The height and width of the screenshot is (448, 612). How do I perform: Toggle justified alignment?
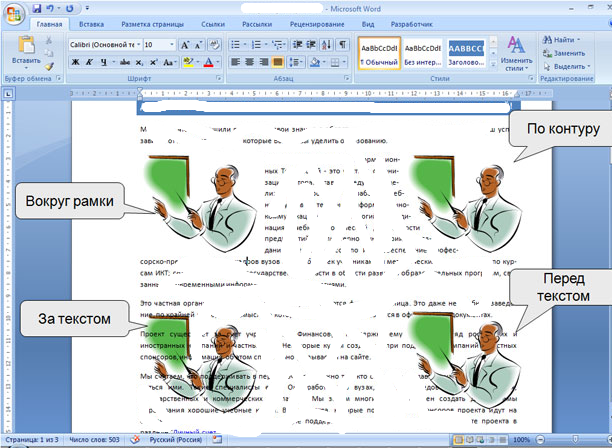pos(278,62)
